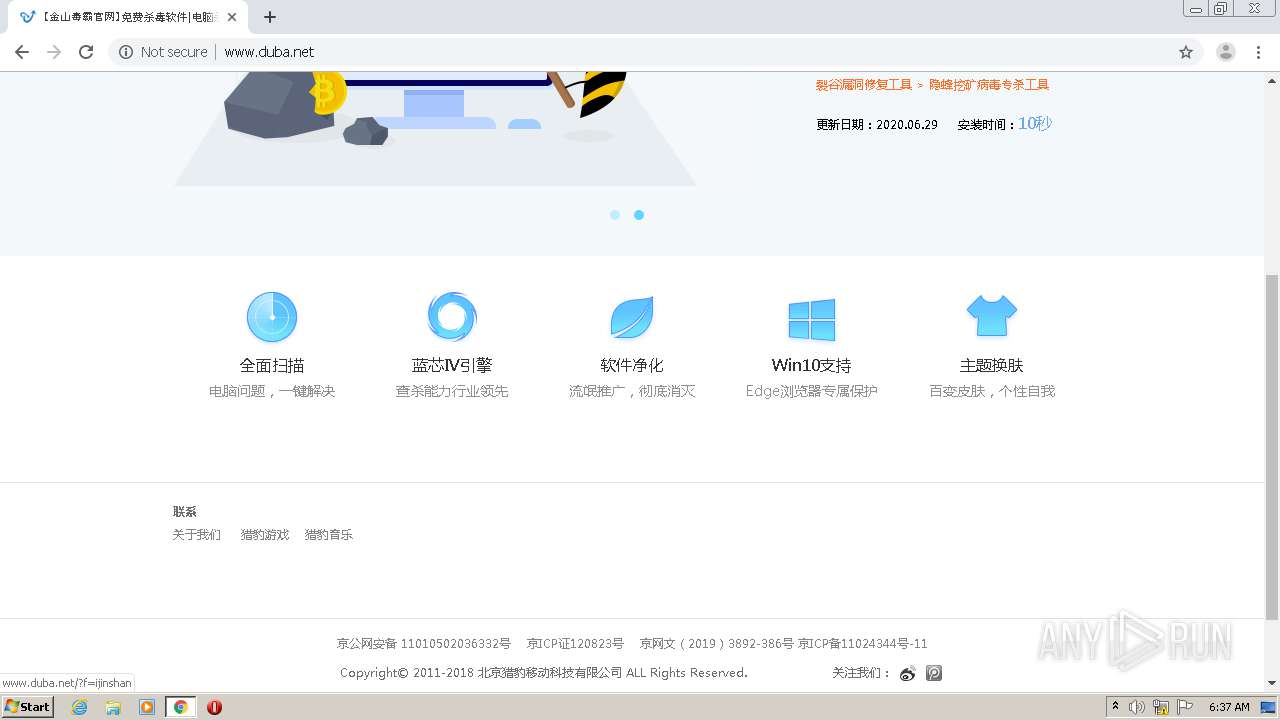Click the 主题换肤 heading

click(992, 366)
